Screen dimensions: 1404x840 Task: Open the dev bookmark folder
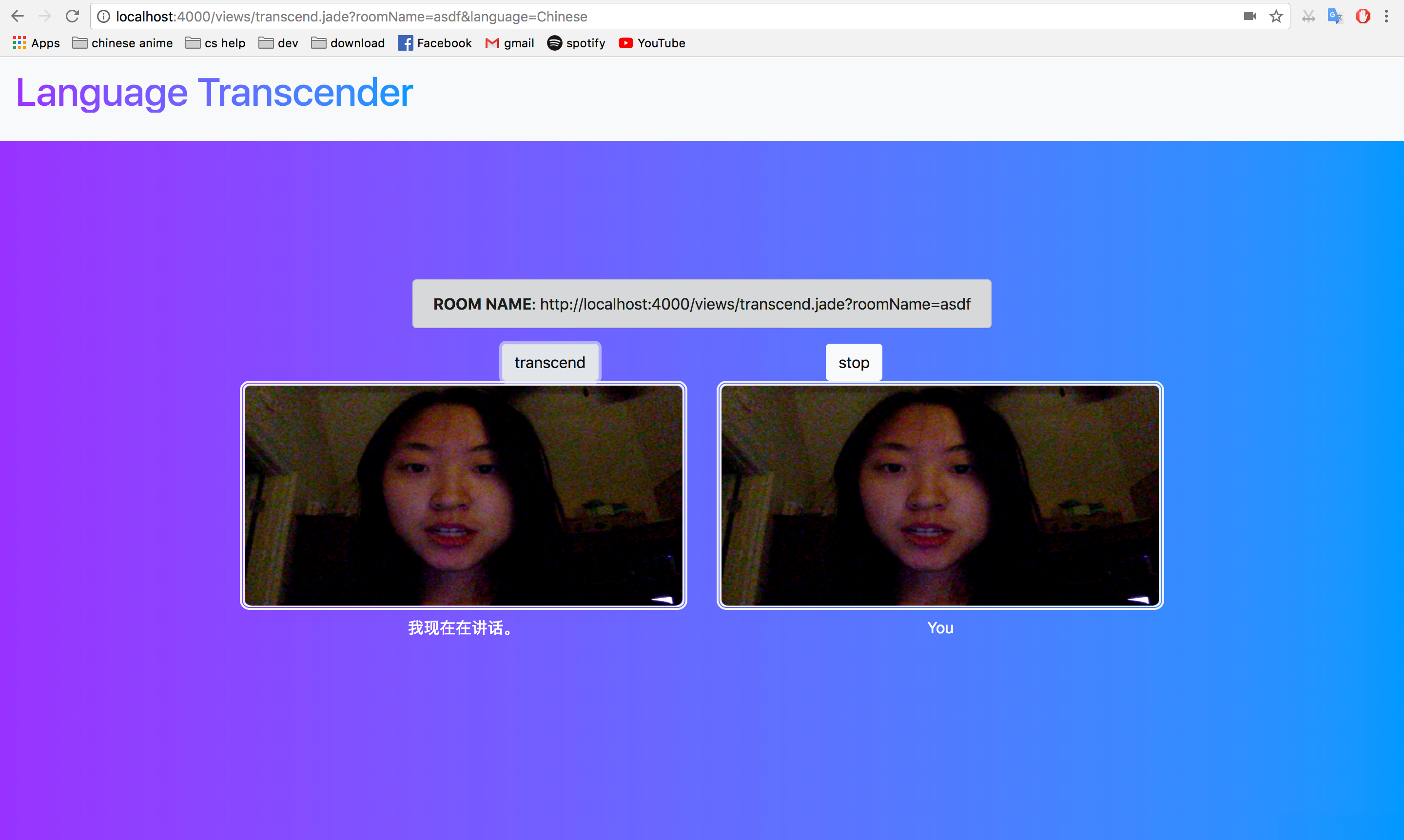point(278,43)
